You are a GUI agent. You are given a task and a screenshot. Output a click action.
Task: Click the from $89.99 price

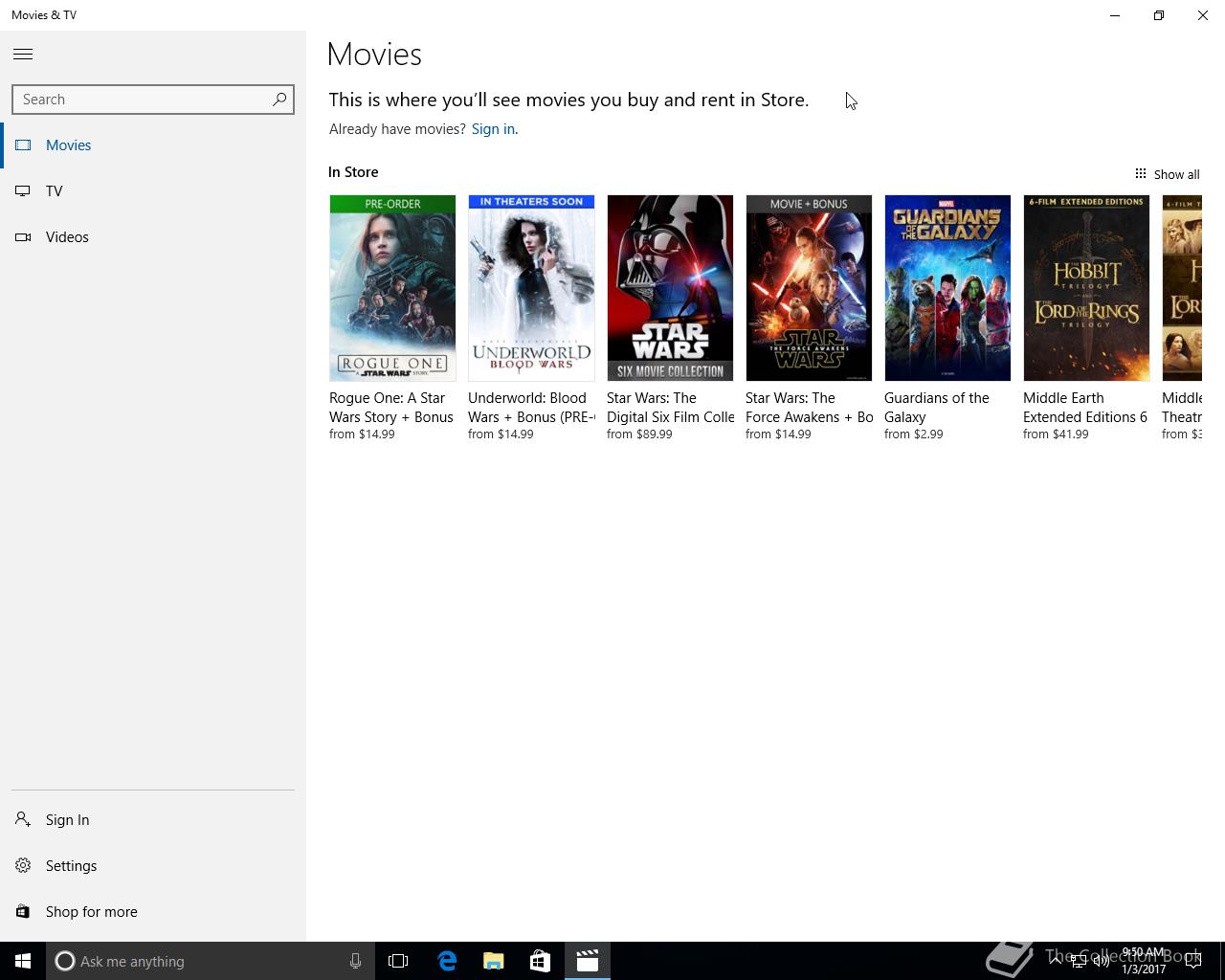pyautogui.click(x=639, y=434)
